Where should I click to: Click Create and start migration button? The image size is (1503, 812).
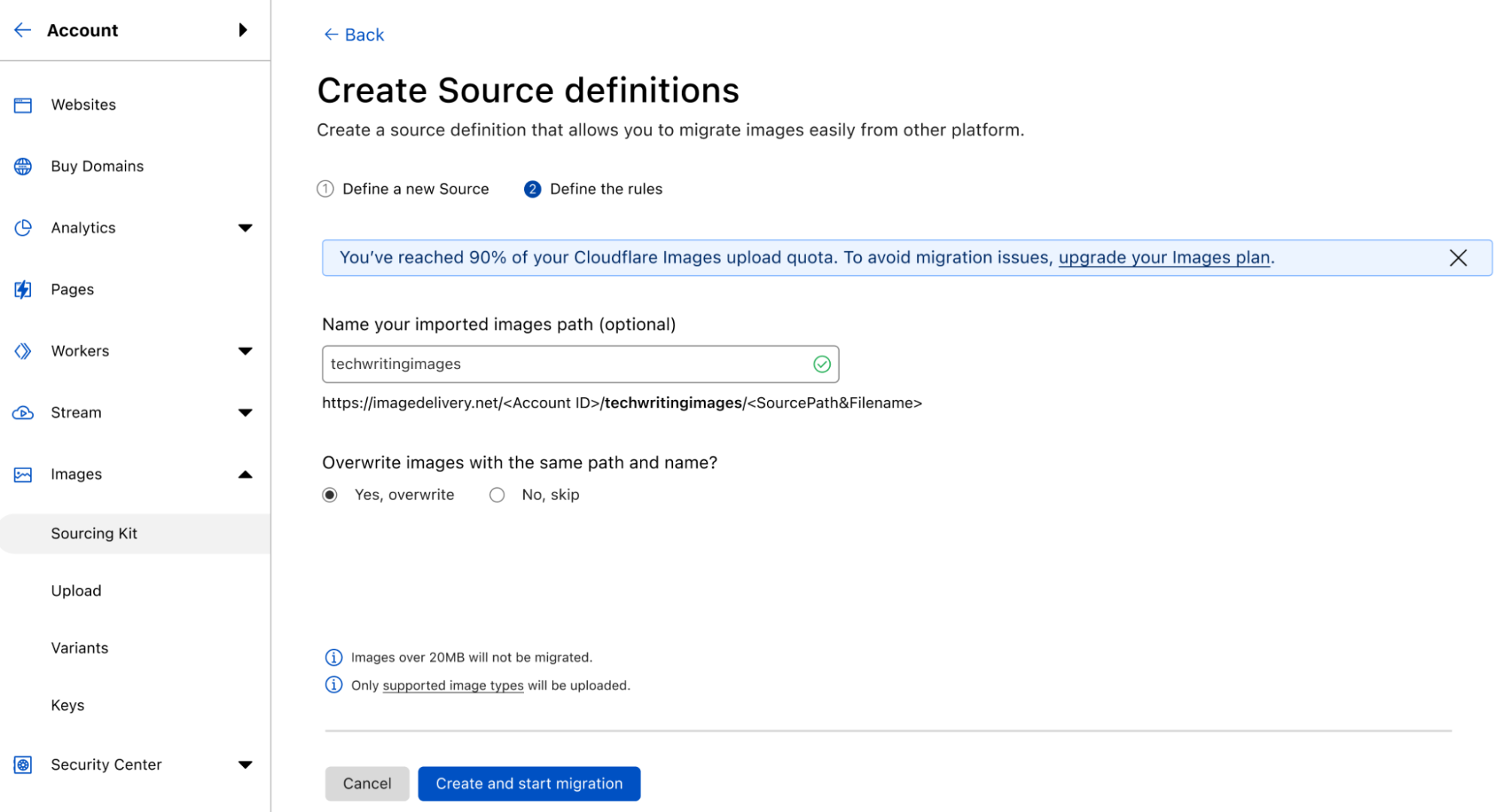click(530, 783)
